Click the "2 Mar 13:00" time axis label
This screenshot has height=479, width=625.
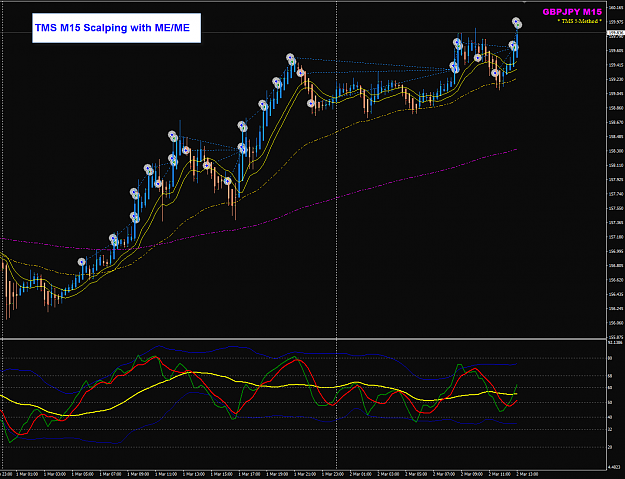tap(529, 474)
